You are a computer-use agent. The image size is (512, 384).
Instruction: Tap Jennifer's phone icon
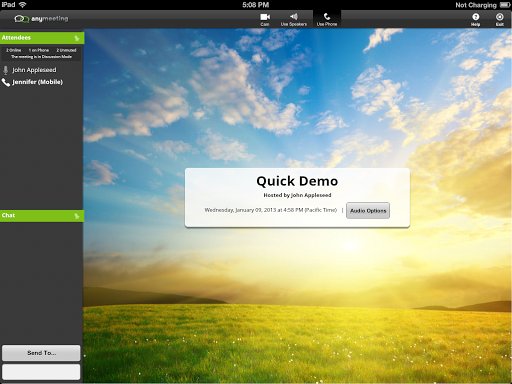[x=6, y=82]
